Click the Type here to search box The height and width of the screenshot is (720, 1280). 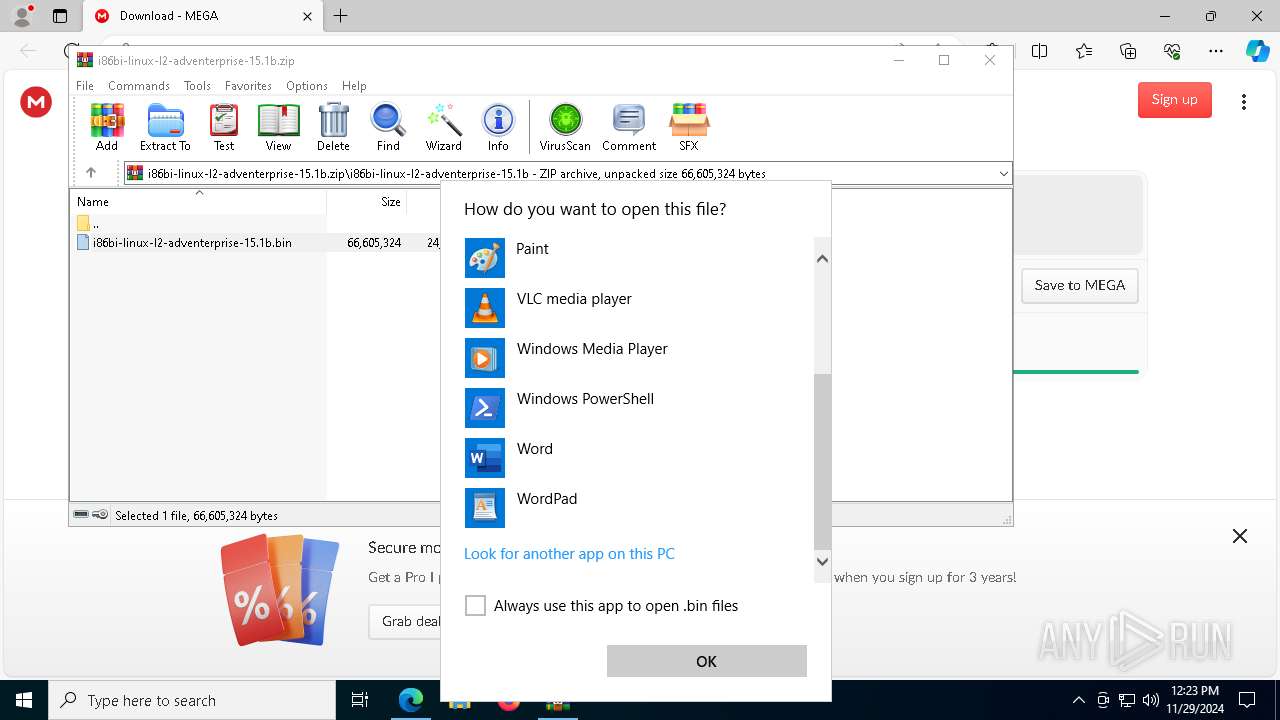192,700
